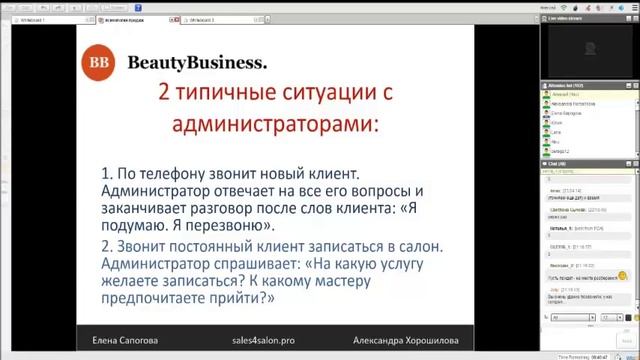Minimize the Live video stream panel
The width and height of the screenshot is (640, 360).
(x=629, y=18)
